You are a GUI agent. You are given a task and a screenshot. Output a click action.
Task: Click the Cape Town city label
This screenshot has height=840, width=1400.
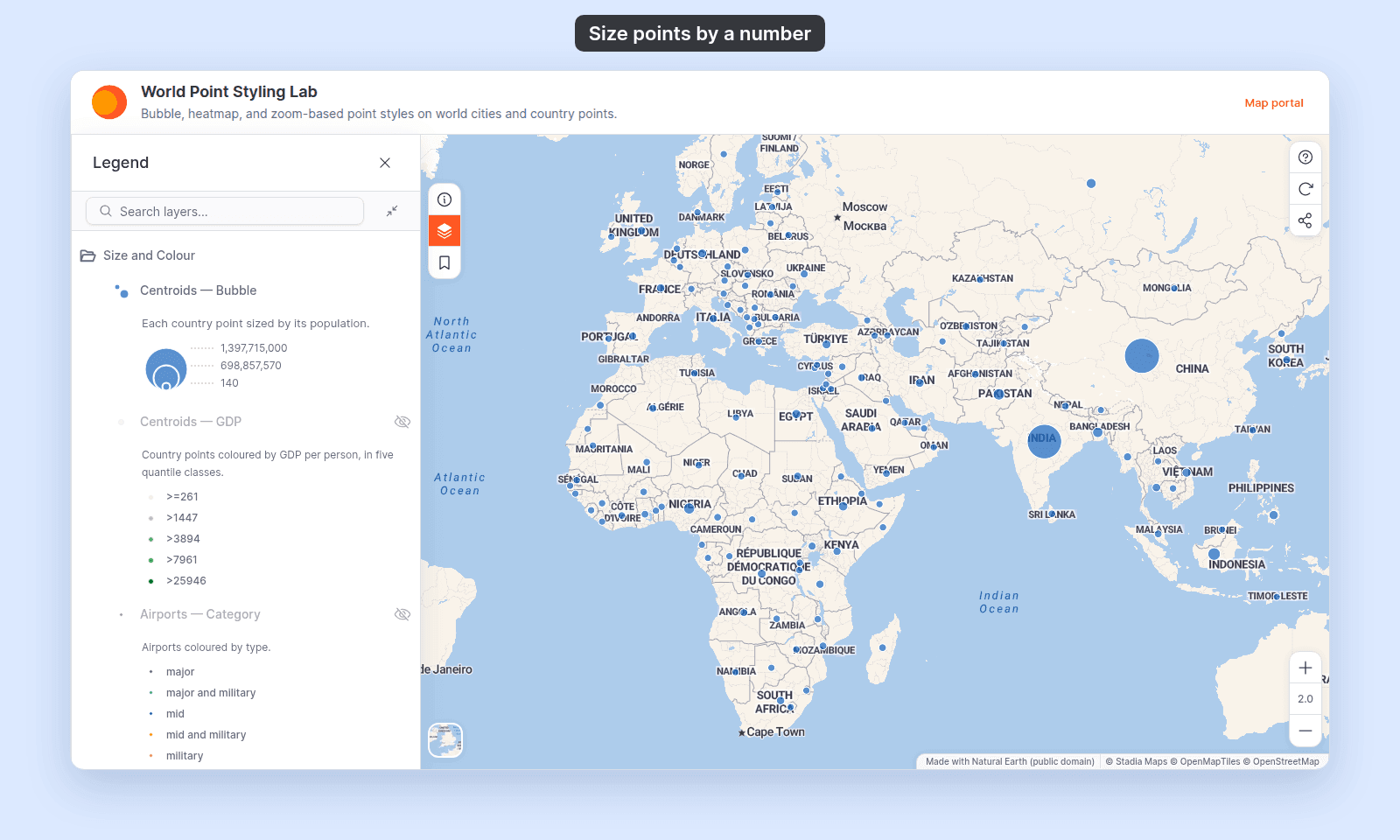pos(775,732)
